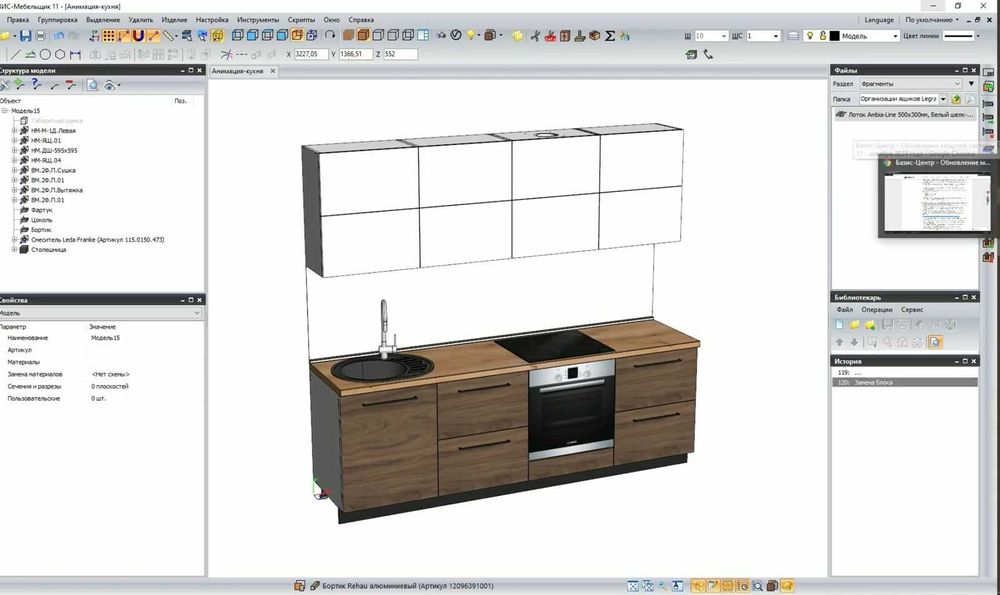Click the magnifier search icon in Files panel

tap(970, 99)
